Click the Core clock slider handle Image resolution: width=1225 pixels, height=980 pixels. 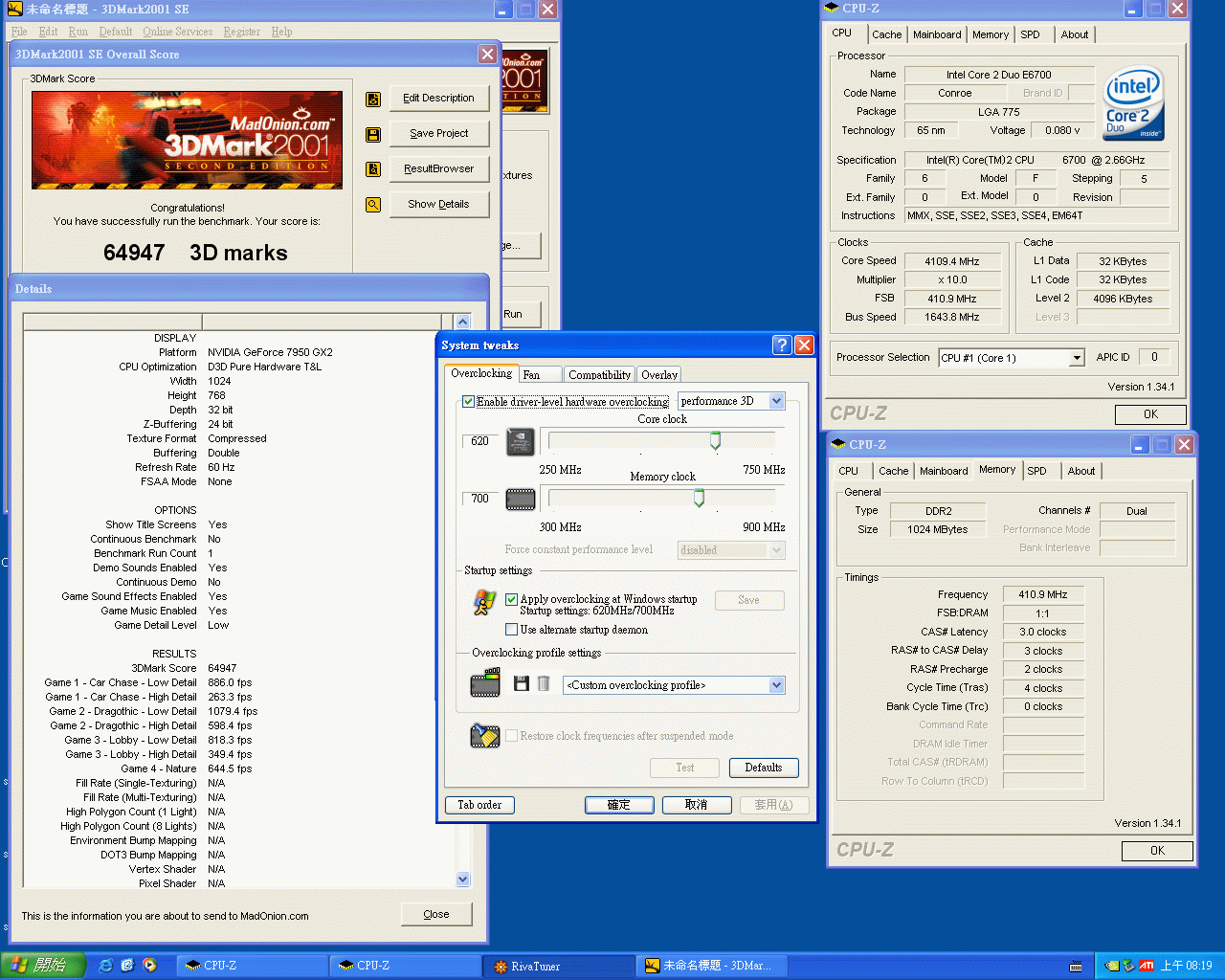point(715,440)
